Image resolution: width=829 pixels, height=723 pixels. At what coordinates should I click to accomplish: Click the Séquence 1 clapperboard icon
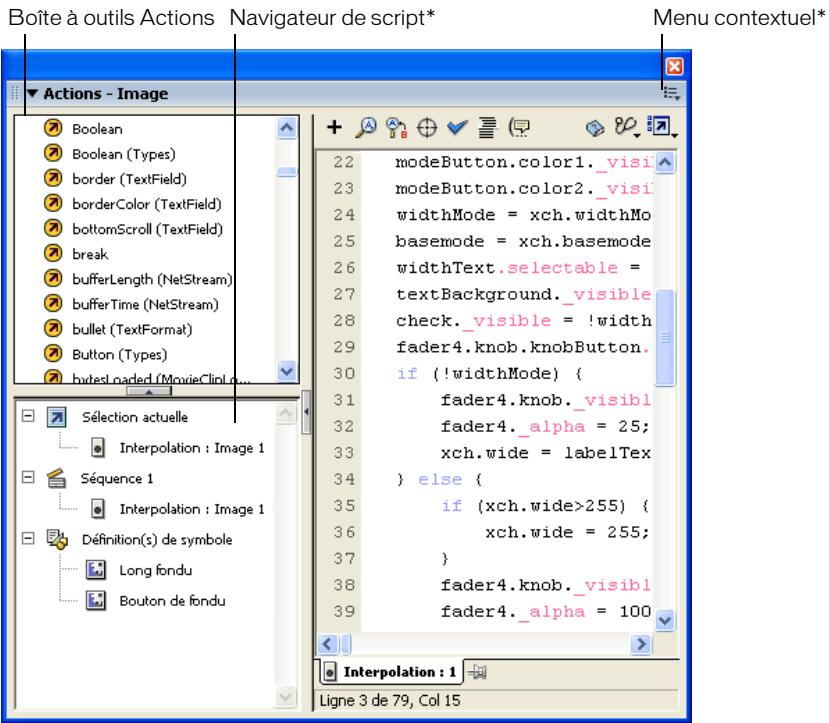[x=56, y=478]
